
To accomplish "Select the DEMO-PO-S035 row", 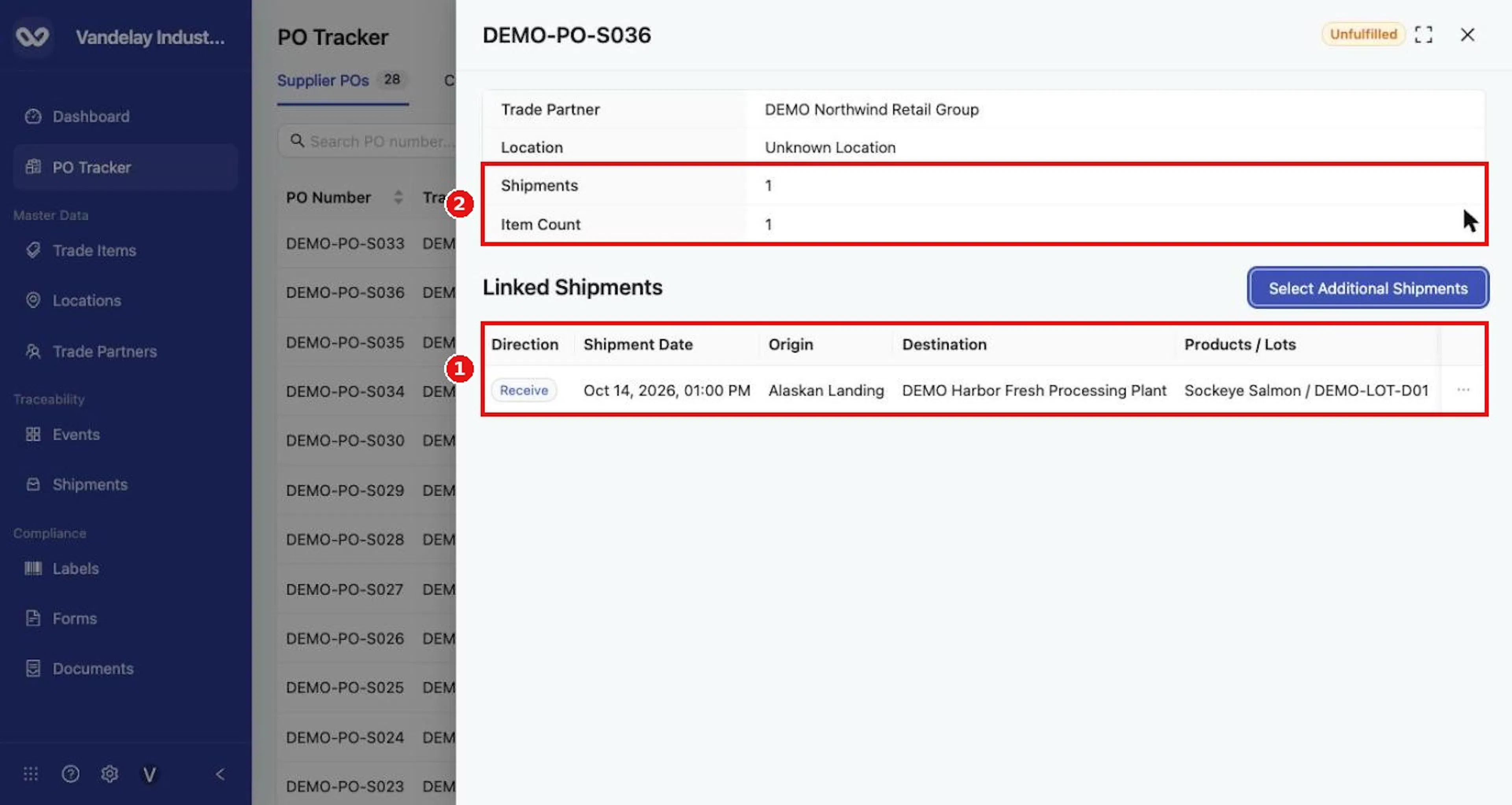I will click(x=366, y=342).
